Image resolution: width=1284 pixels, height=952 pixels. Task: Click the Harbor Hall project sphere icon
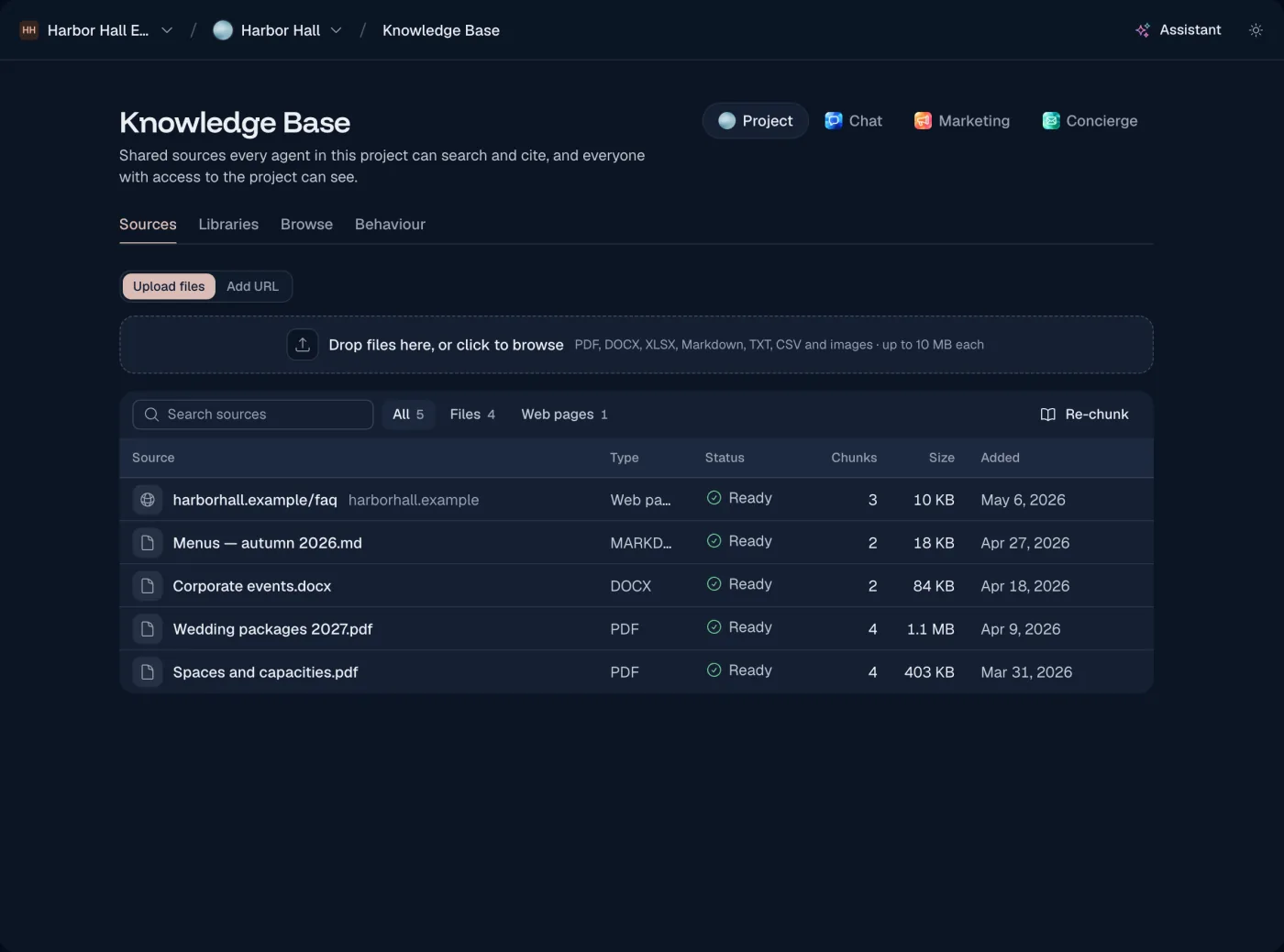223,30
